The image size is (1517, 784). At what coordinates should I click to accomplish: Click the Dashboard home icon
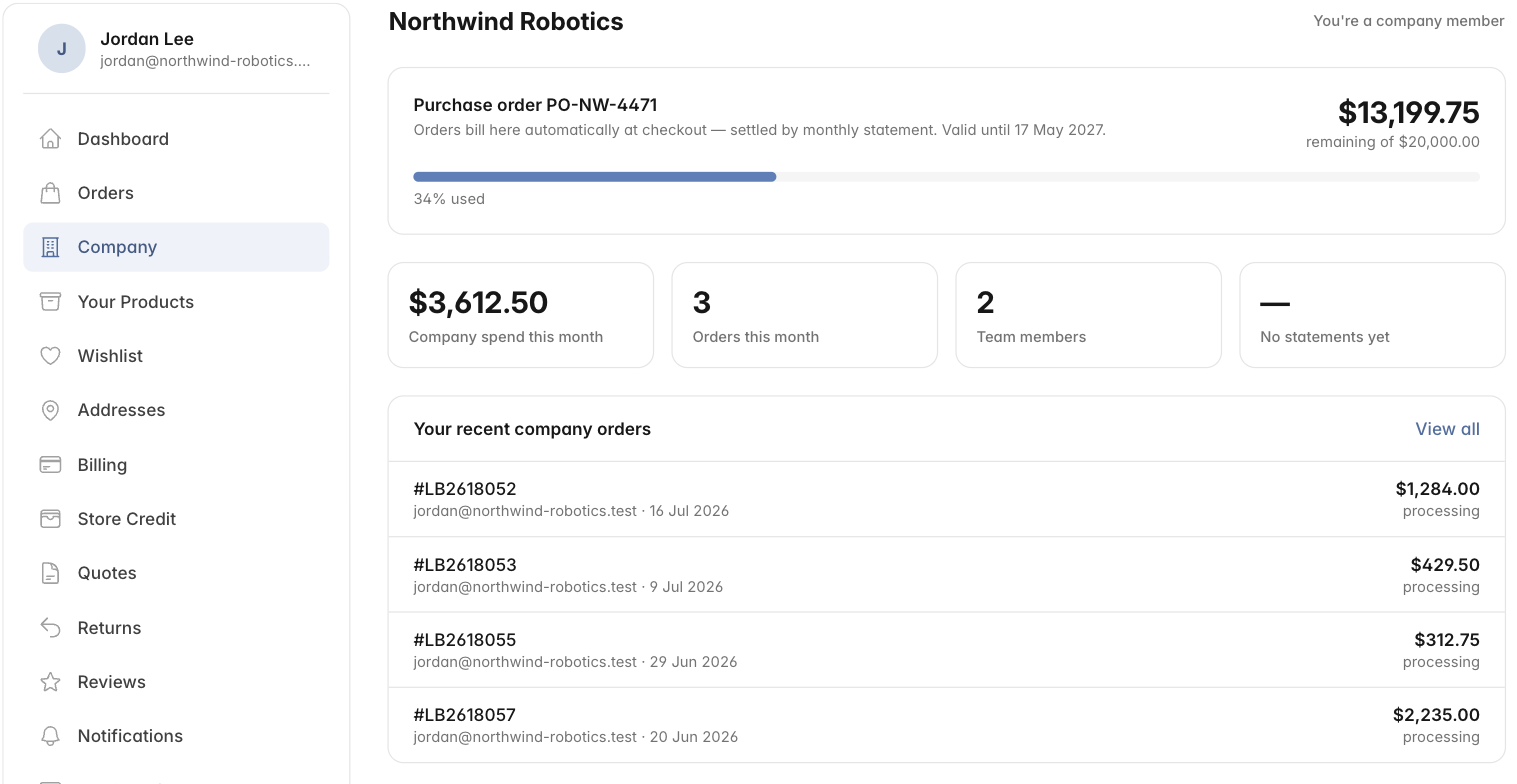point(50,139)
